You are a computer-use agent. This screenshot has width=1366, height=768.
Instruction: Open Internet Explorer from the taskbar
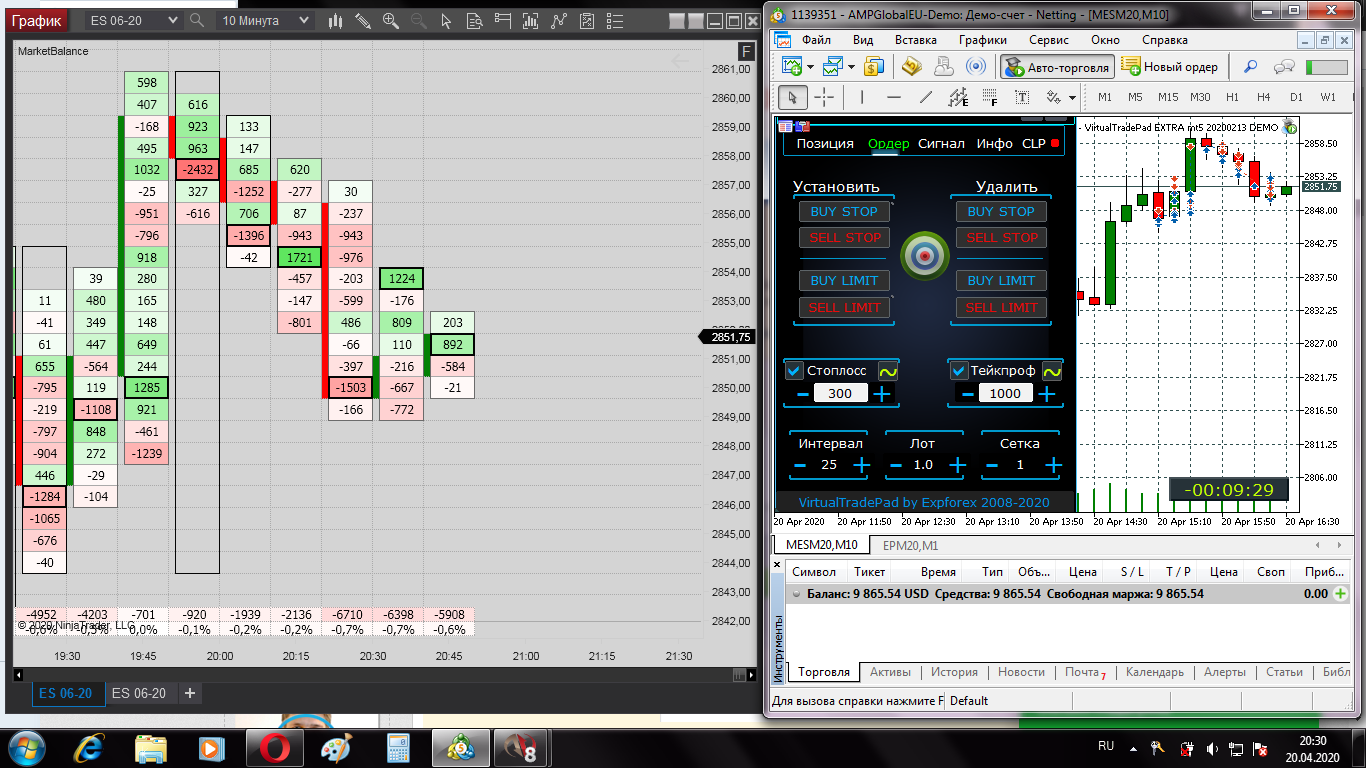click(90, 748)
